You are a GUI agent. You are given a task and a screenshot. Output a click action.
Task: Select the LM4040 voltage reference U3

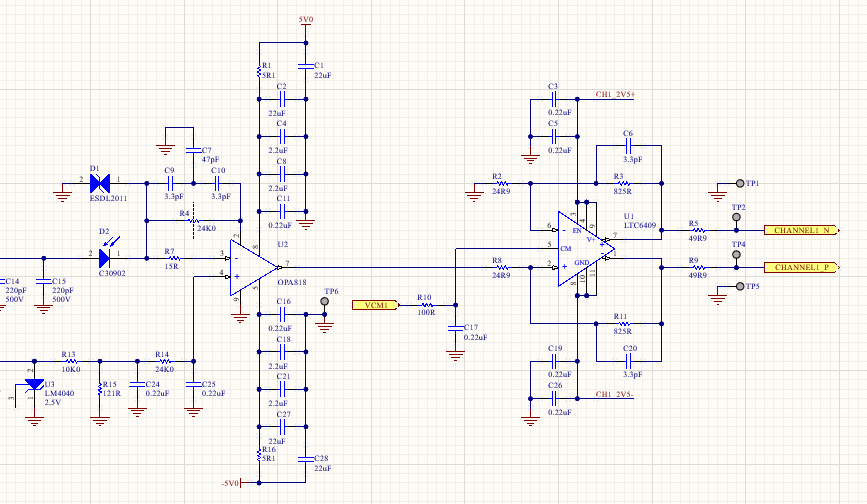35,385
